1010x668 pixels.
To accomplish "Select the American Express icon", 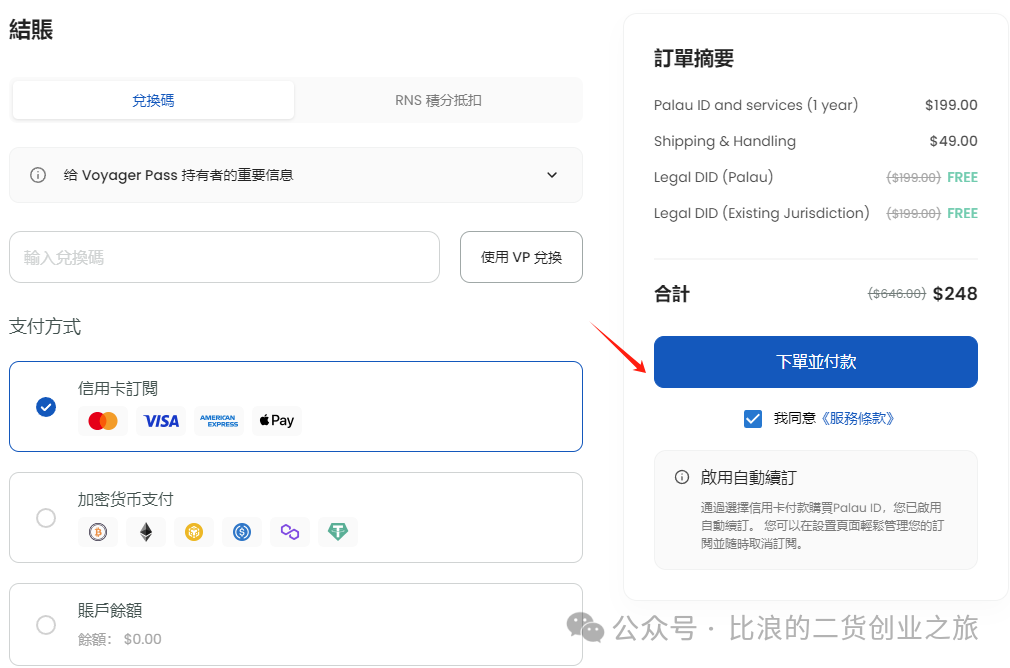I will [218, 421].
